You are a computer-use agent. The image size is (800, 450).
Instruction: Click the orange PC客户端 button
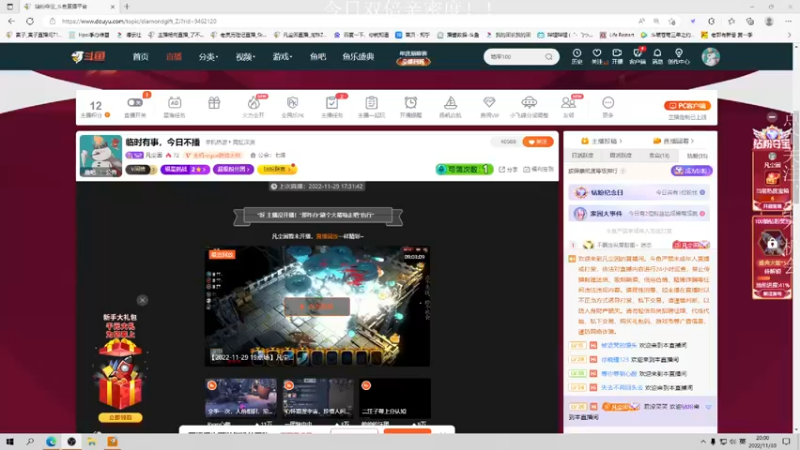point(687,106)
